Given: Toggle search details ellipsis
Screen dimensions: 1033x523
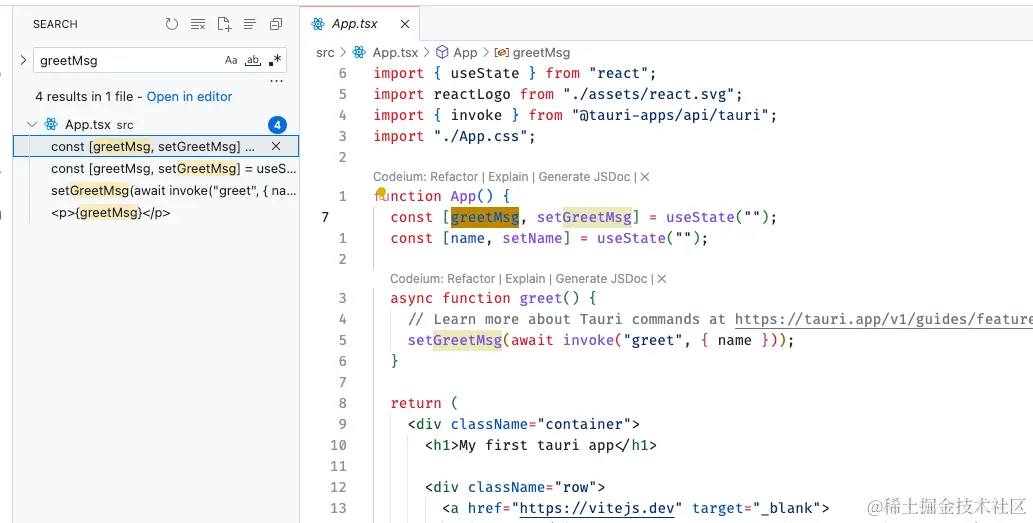Looking at the screenshot, I should coord(277,81).
